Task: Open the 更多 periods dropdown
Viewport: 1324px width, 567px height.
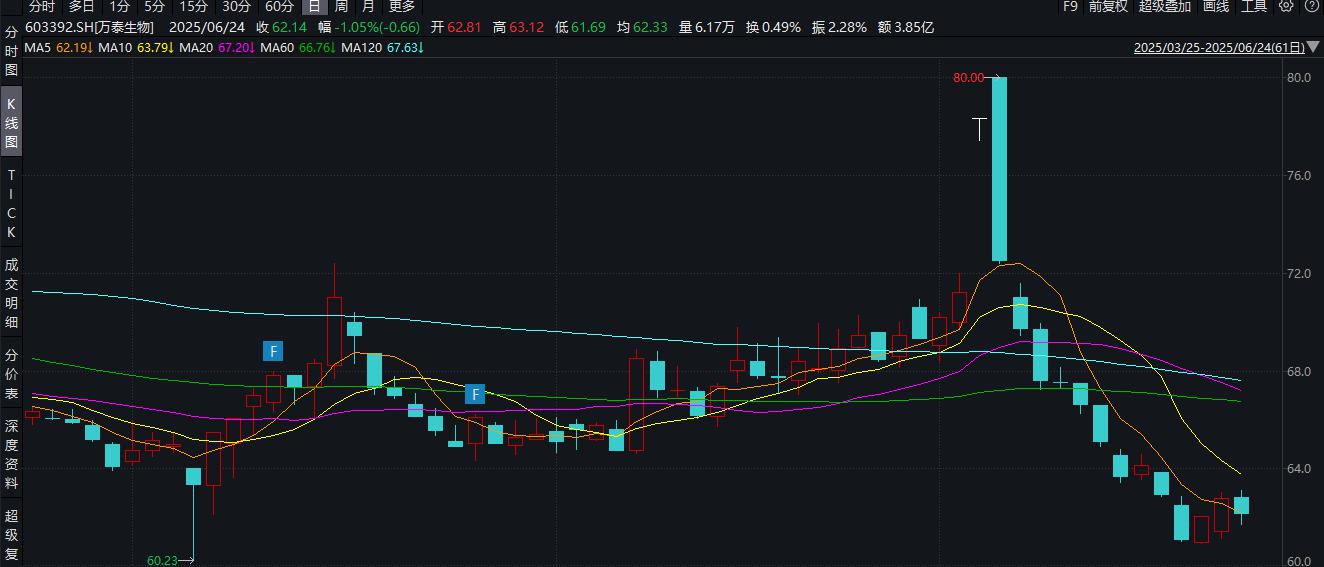Action: [x=401, y=6]
